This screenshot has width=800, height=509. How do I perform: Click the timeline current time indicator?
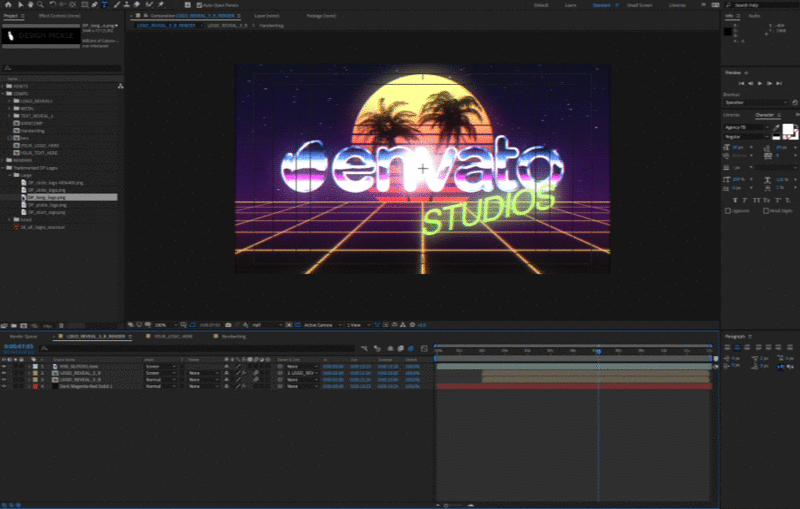[x=598, y=351]
